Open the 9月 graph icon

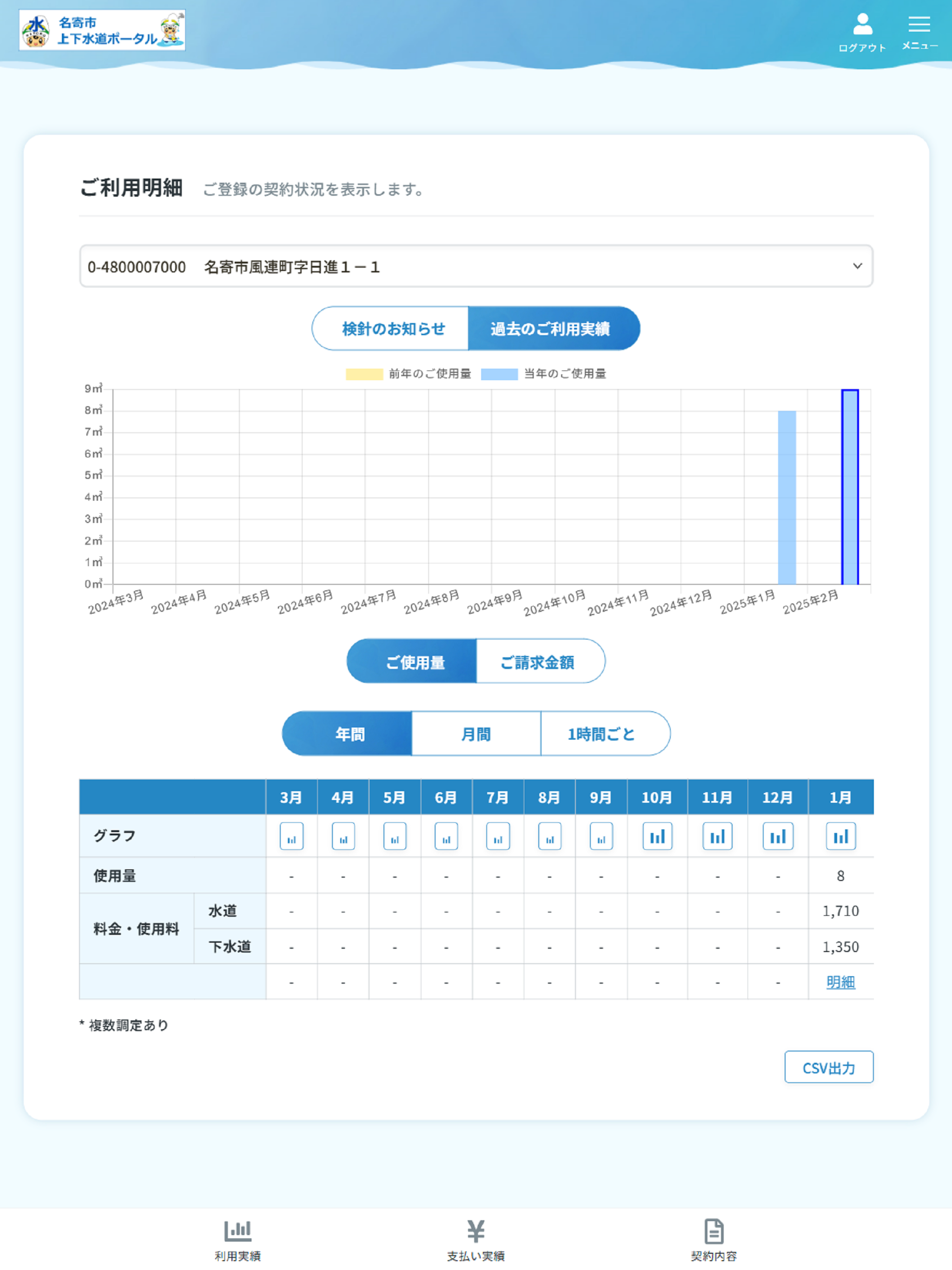coord(601,836)
